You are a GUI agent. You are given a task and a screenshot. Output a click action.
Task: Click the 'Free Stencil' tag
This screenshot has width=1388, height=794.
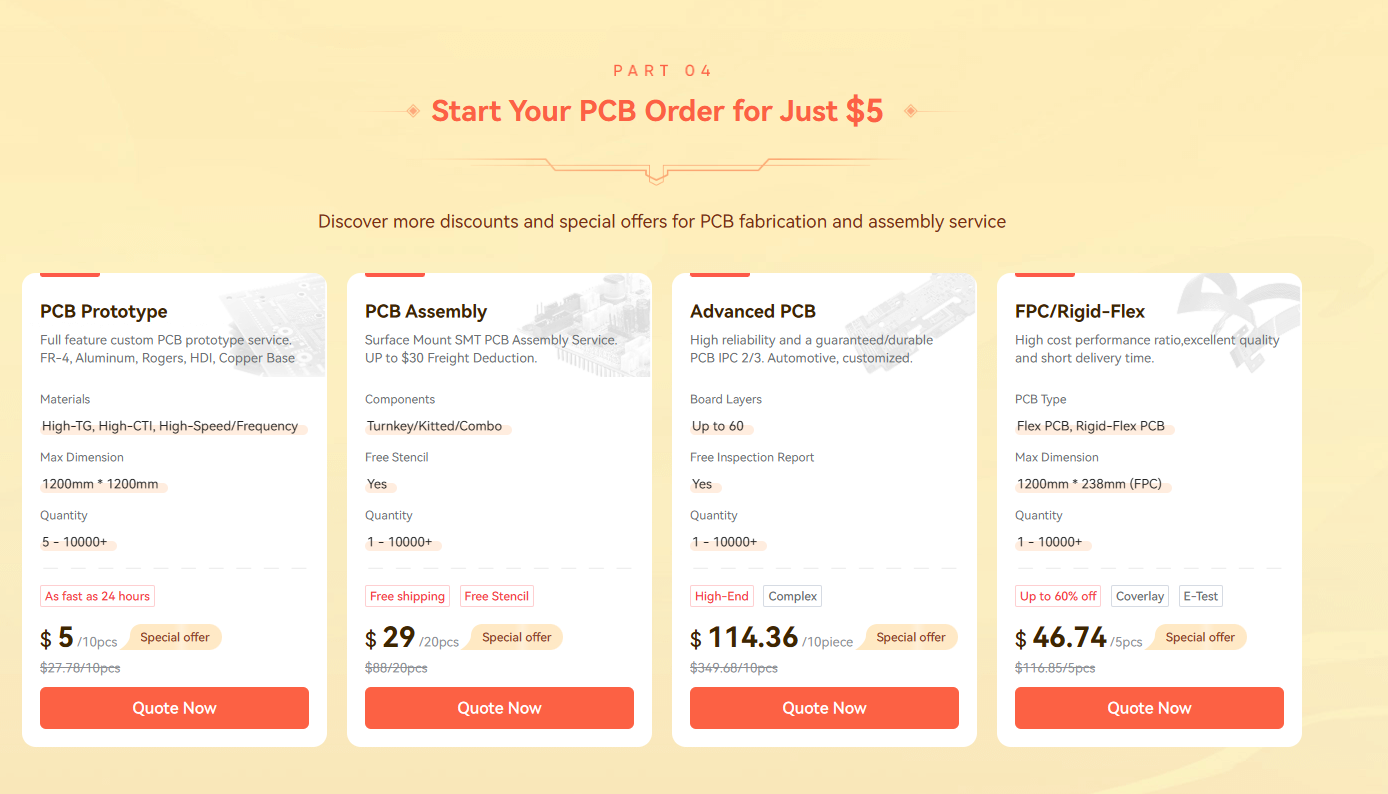[x=497, y=596]
